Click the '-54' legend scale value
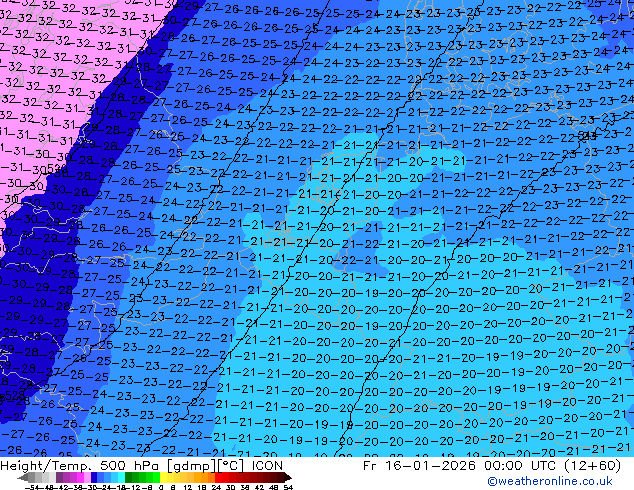634x490 pixels. (x=32, y=488)
